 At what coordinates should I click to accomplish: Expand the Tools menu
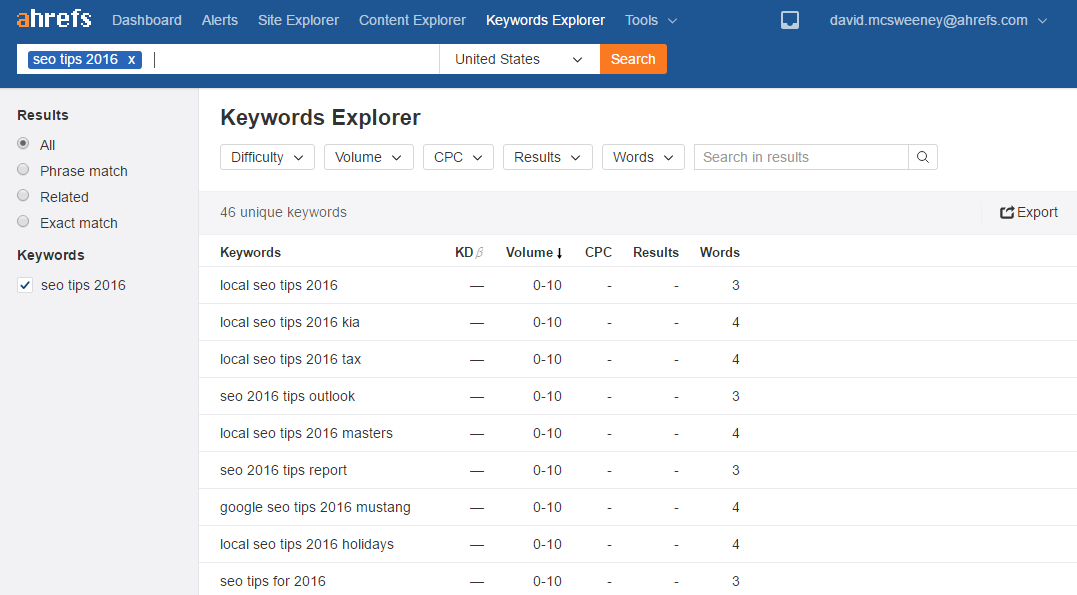click(650, 21)
